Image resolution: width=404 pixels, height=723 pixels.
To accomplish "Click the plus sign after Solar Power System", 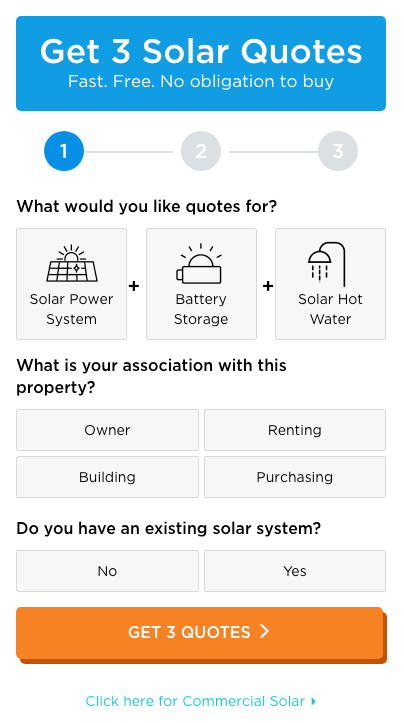I will tap(134, 286).
